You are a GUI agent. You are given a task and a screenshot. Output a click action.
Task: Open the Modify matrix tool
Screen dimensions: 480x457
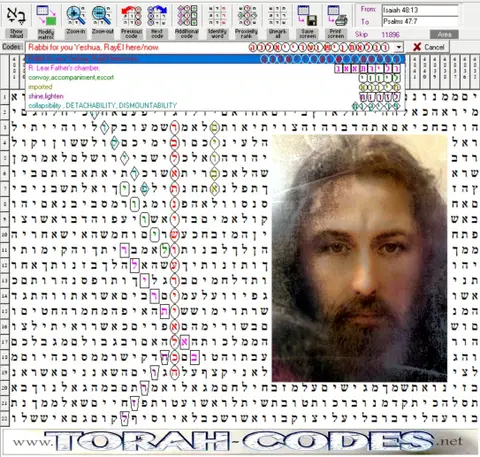click(46, 21)
